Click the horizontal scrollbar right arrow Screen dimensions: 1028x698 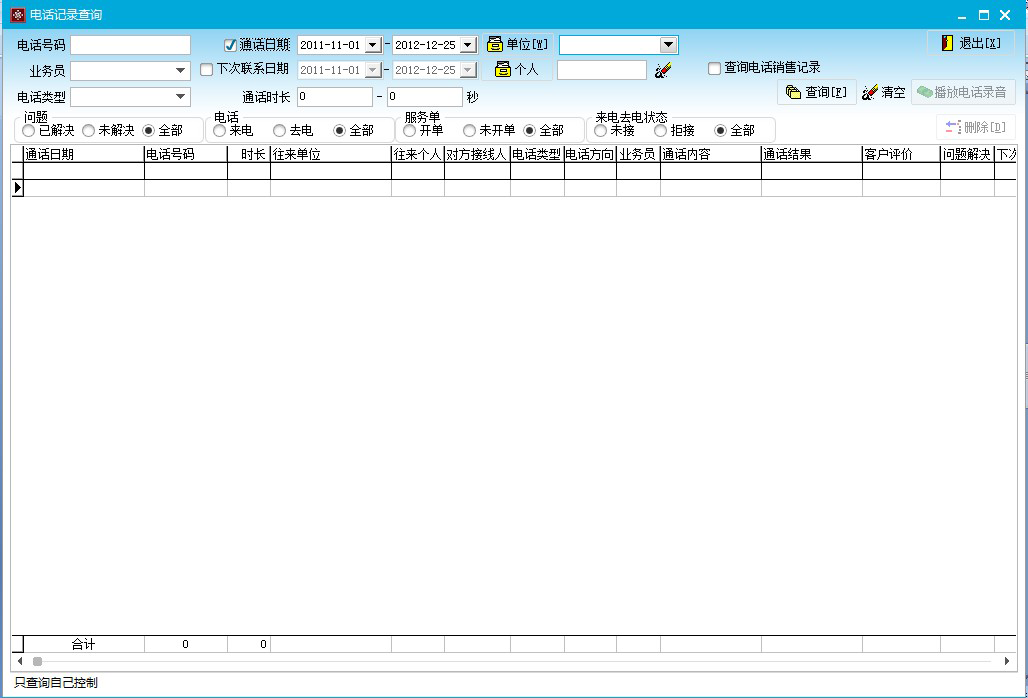1007,661
